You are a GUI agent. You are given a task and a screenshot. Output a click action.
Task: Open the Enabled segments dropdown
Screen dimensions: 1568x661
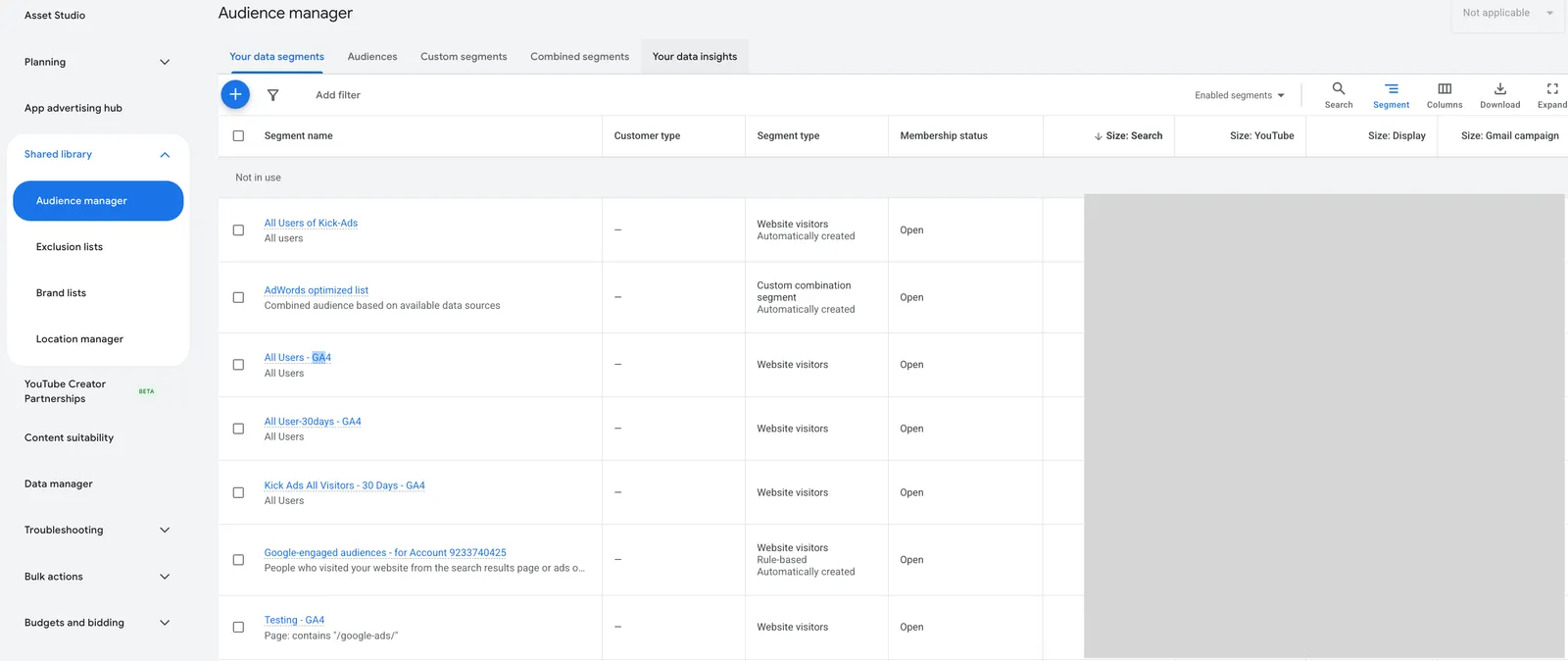tap(1239, 95)
